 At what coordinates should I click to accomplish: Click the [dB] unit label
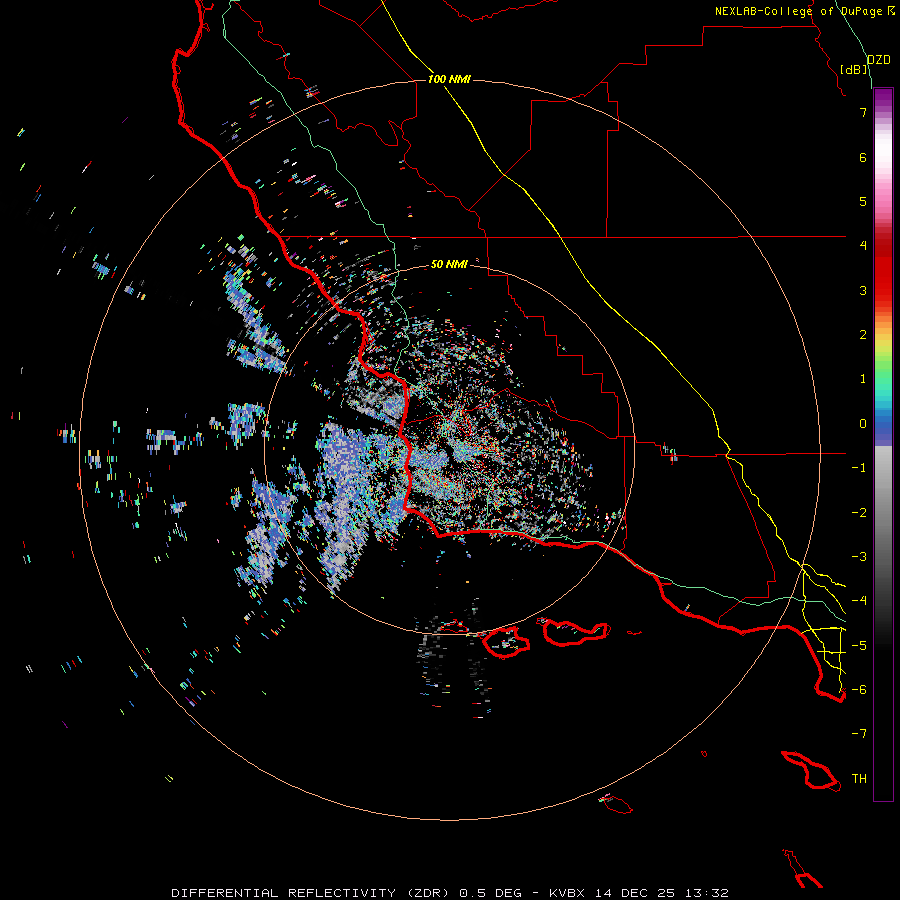[854, 69]
